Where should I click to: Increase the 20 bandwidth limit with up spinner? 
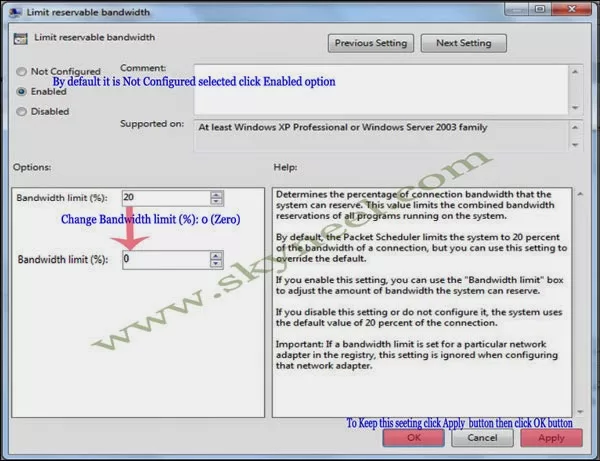pos(216,194)
